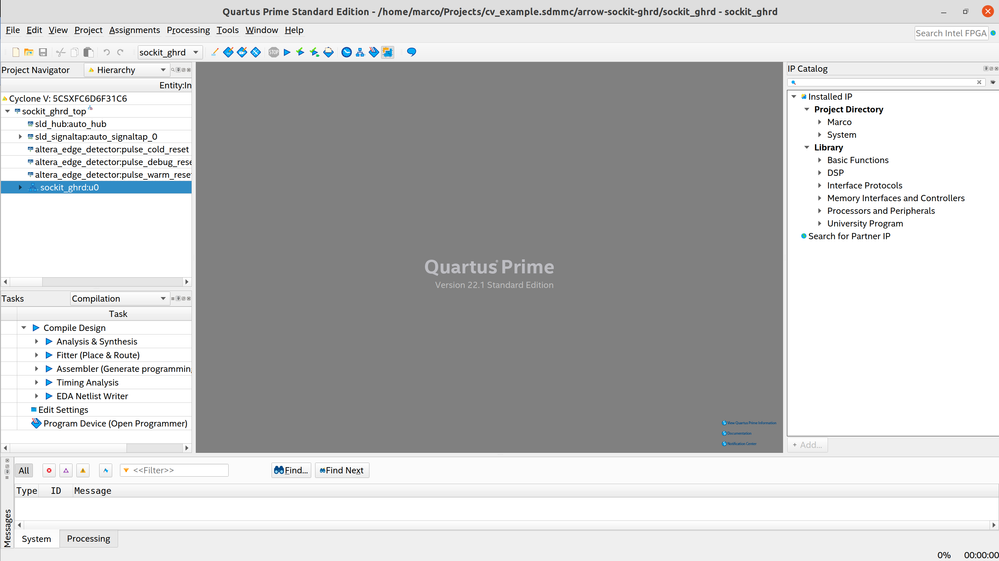
Task: Click Search for Partner IP link
Action: point(849,236)
